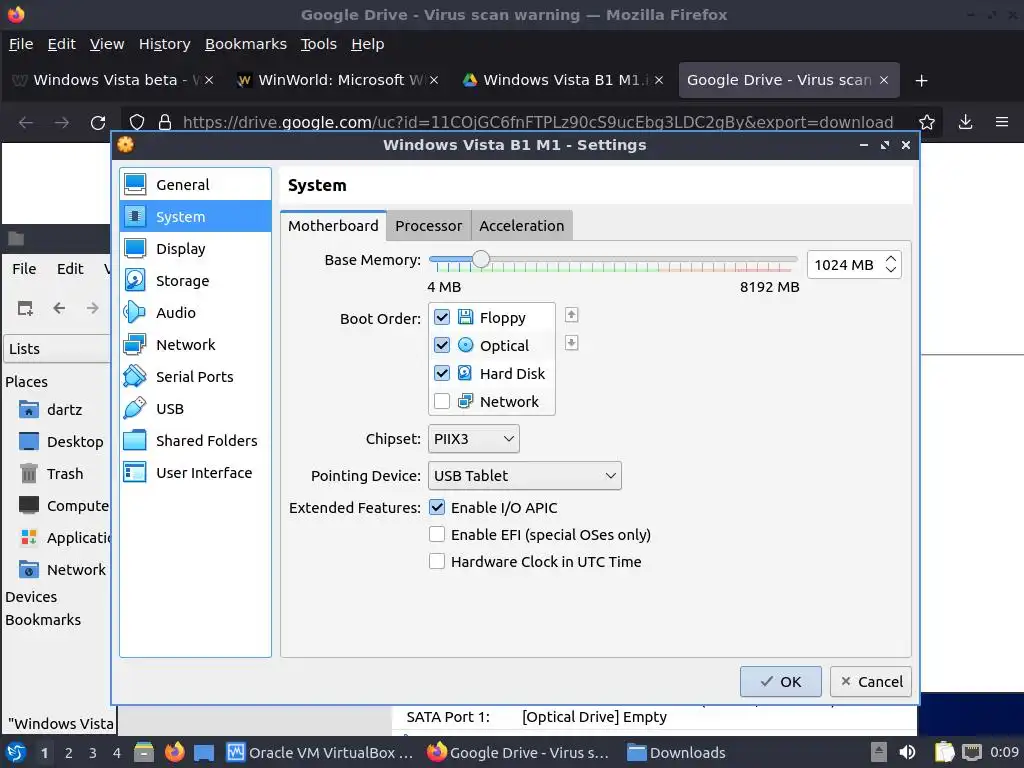Click Cancel button in Settings
The image size is (1024, 768).
point(871,682)
